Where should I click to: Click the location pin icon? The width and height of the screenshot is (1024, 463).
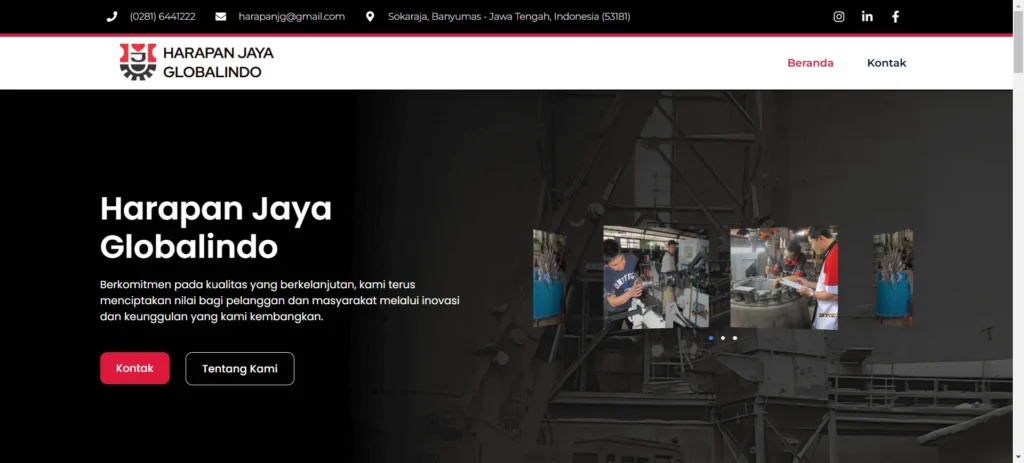point(370,17)
